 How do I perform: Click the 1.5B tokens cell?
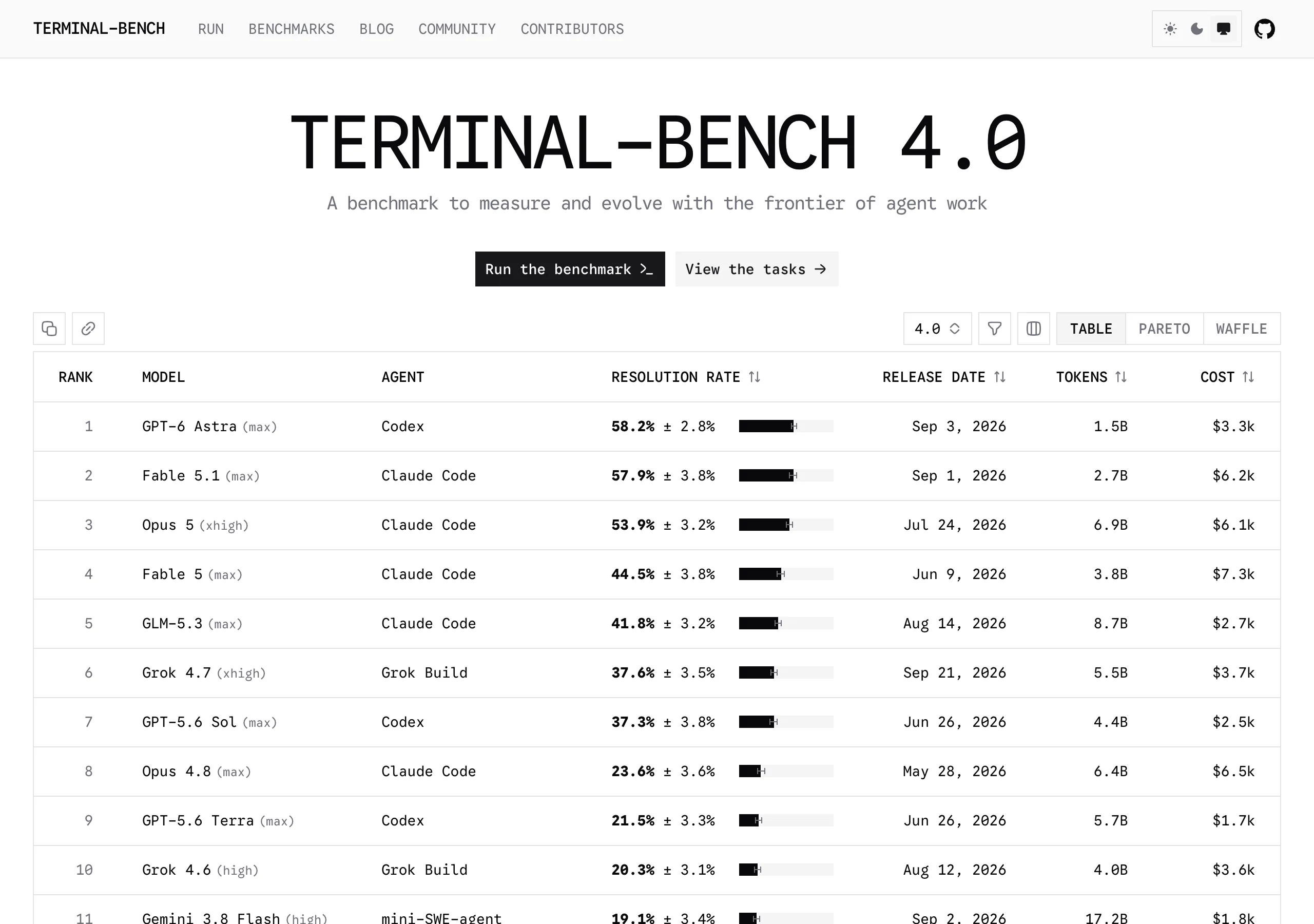coord(1110,427)
